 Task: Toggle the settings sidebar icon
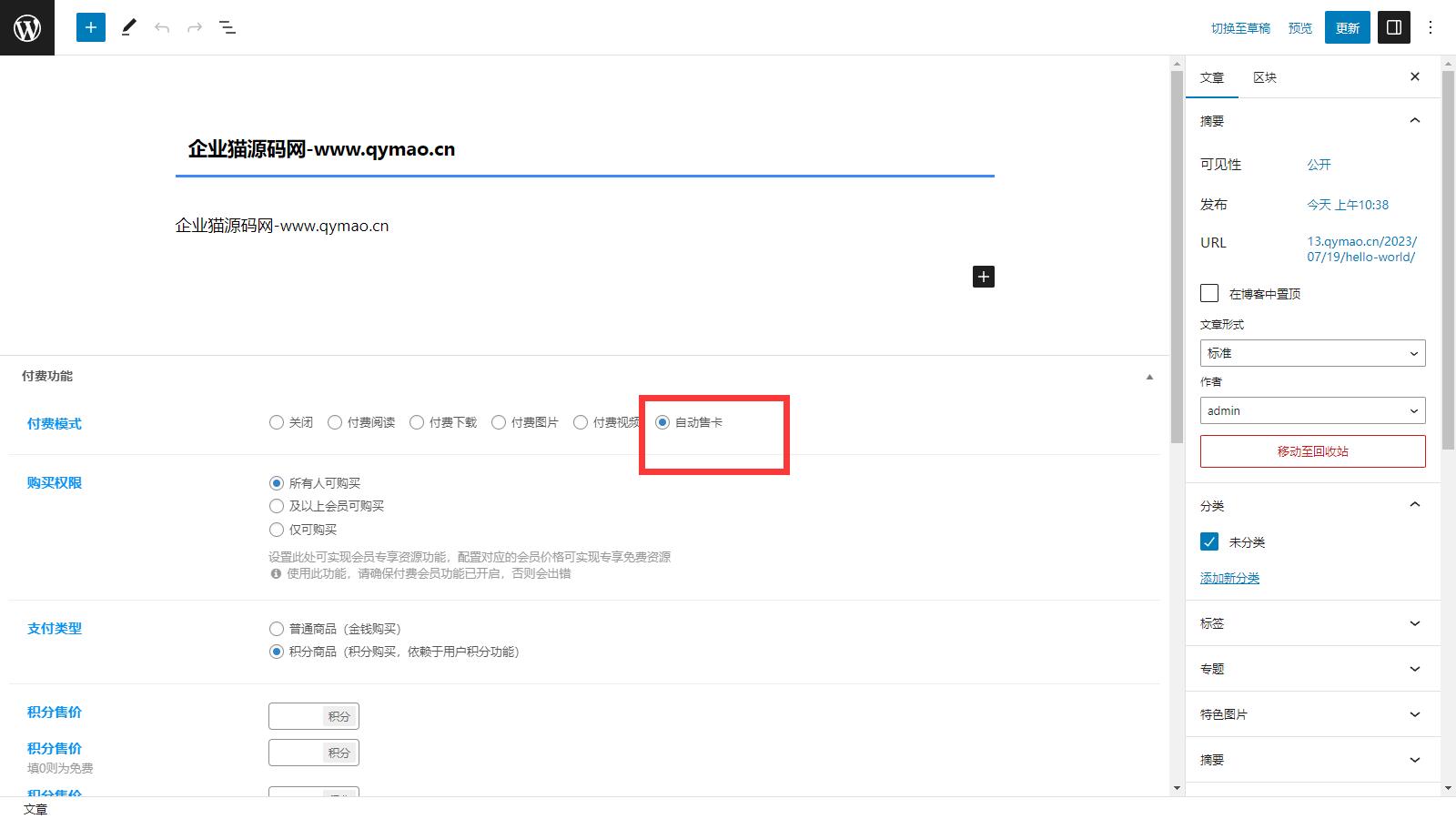click(x=1394, y=27)
